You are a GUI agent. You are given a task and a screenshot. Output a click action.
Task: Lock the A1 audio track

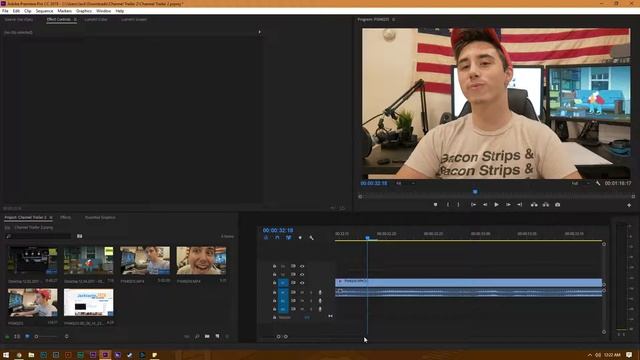coord(274,292)
